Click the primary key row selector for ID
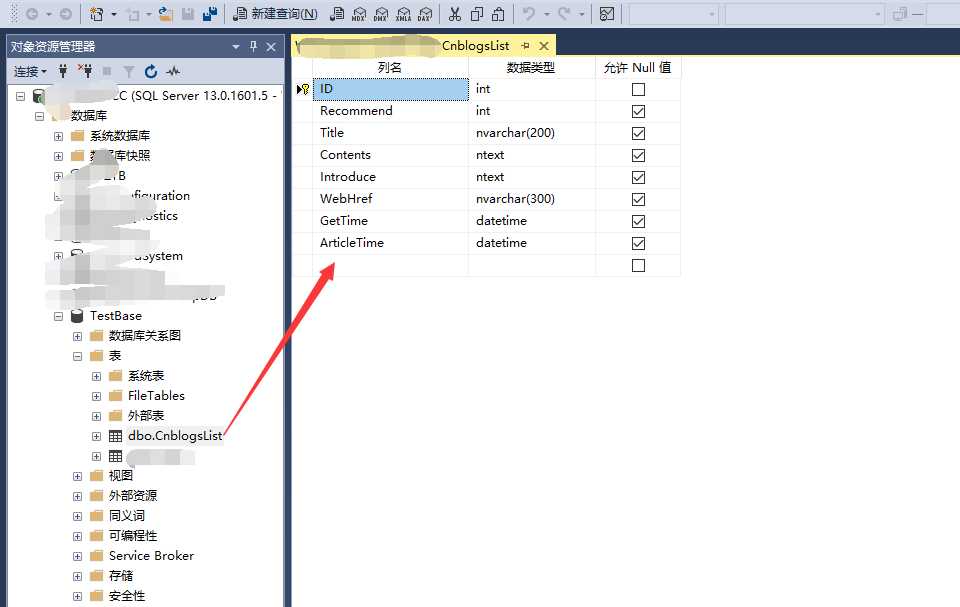The width and height of the screenshot is (960, 607). coord(302,89)
